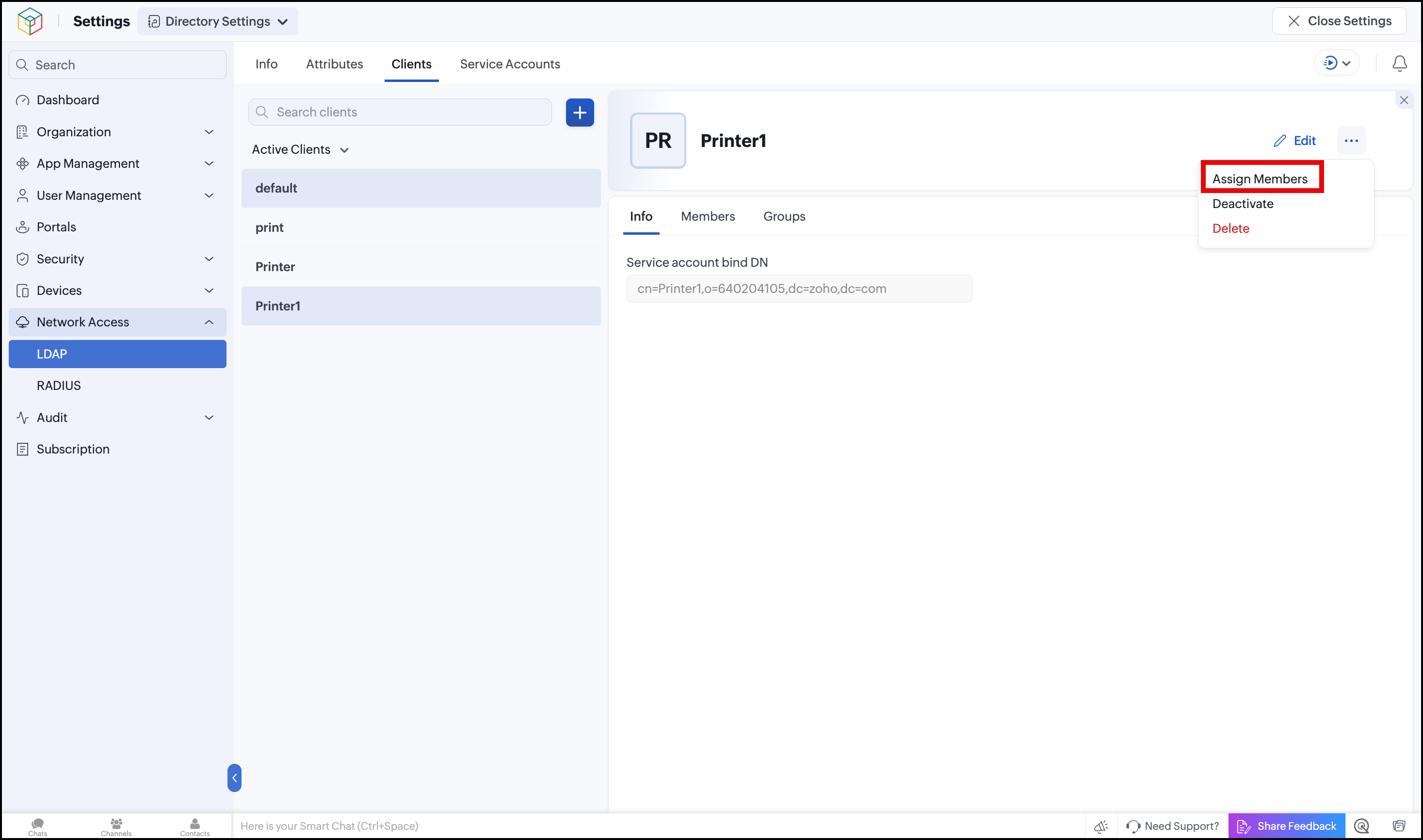Open Contacts in bottom bar
This screenshot has height=840, width=1423.
pyautogui.click(x=194, y=826)
